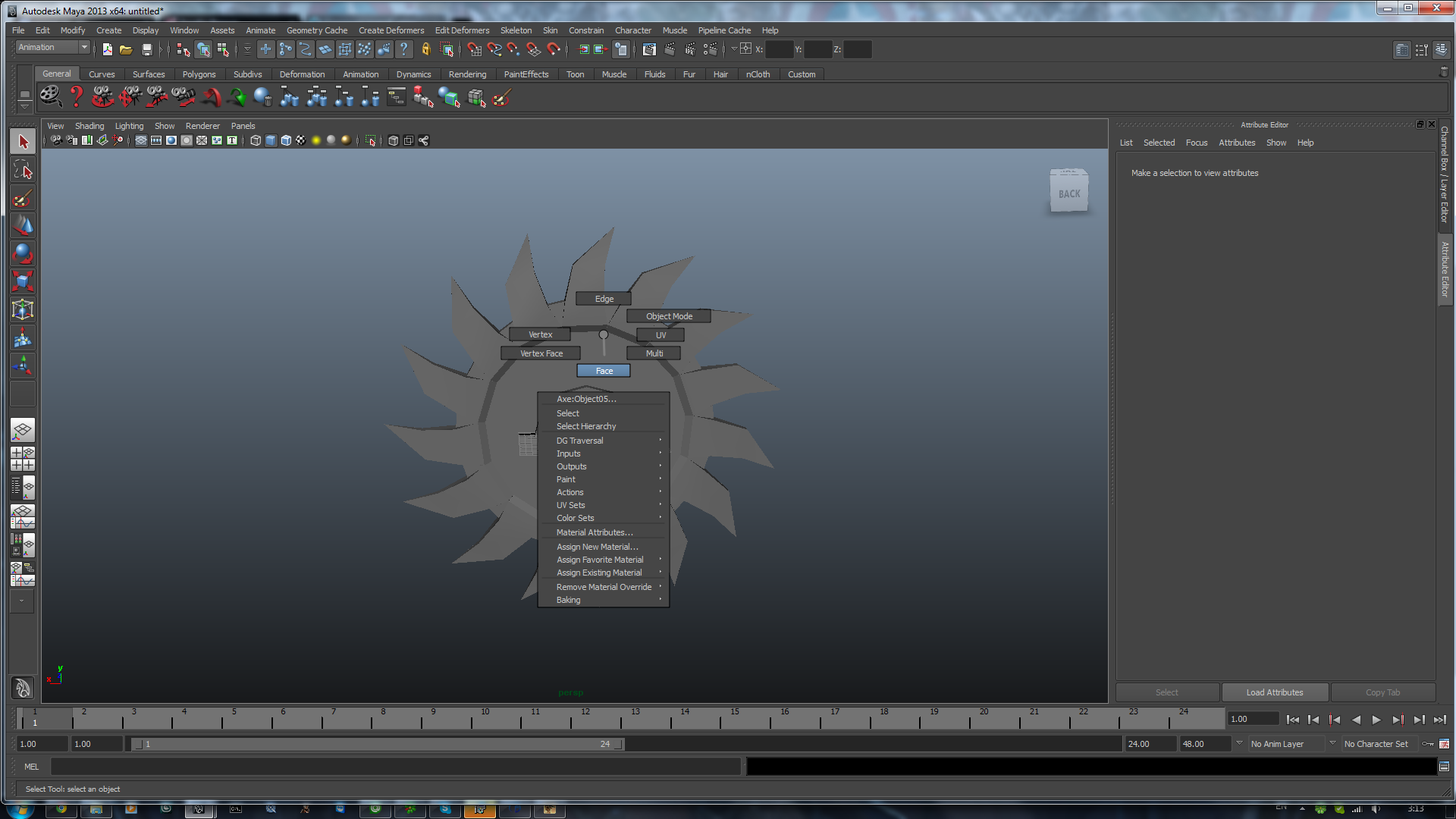The width and height of the screenshot is (1456, 819).
Task: Toggle textured display in viewport
Action: tap(301, 140)
